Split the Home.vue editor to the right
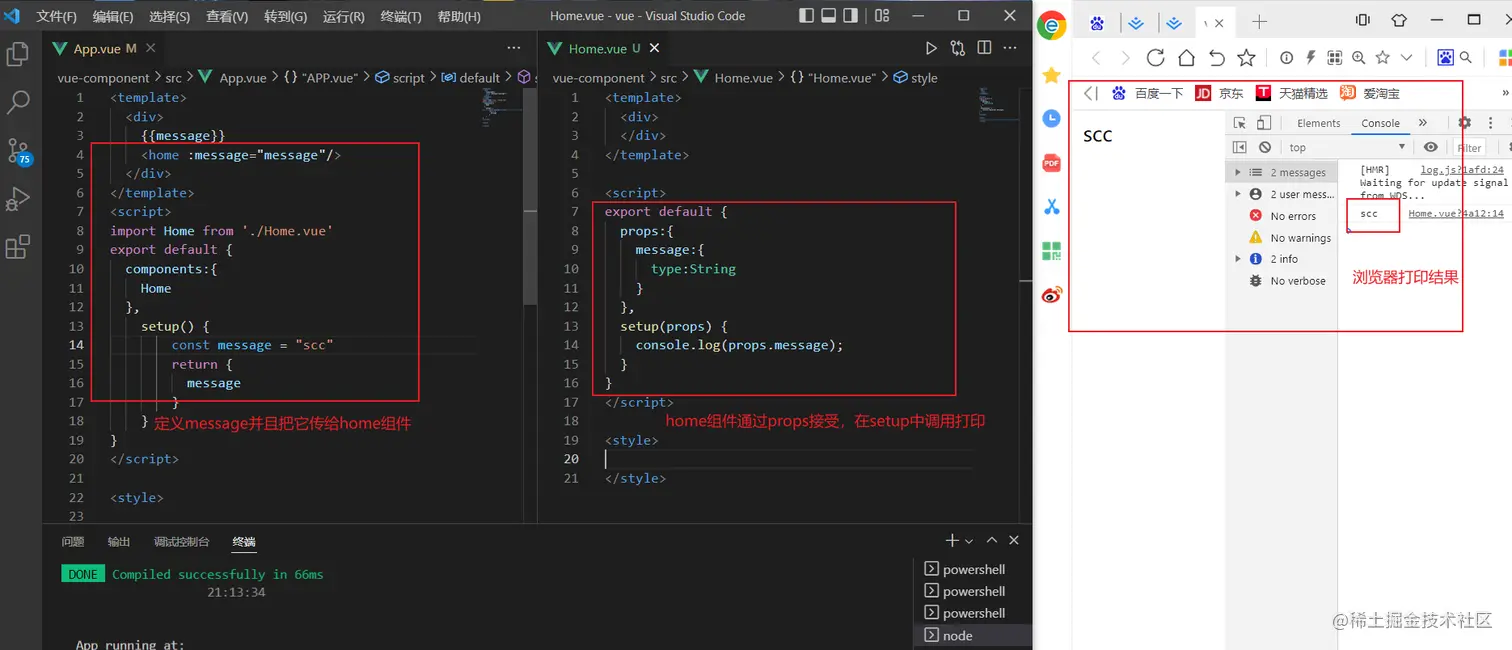 coord(984,48)
